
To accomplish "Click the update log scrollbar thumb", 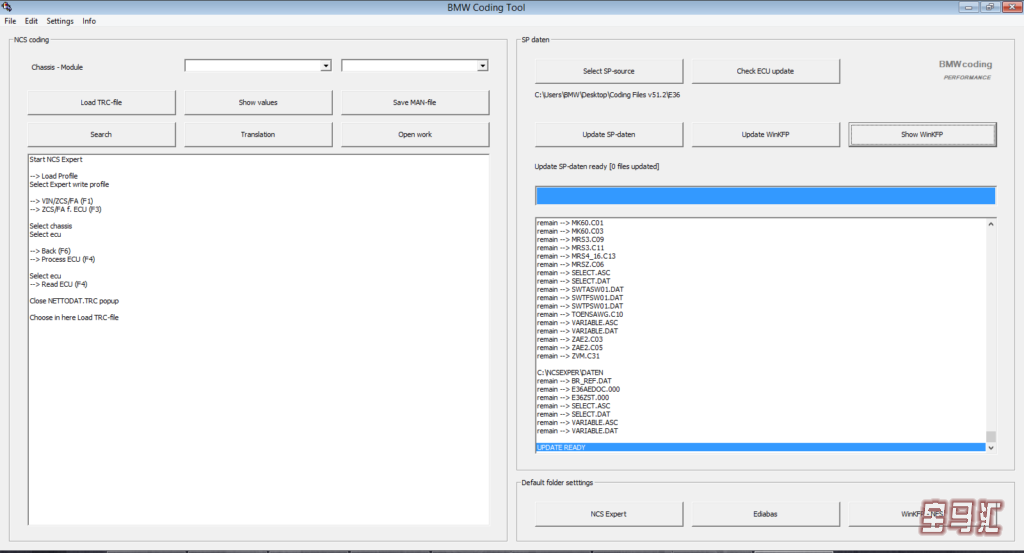I will [991, 436].
